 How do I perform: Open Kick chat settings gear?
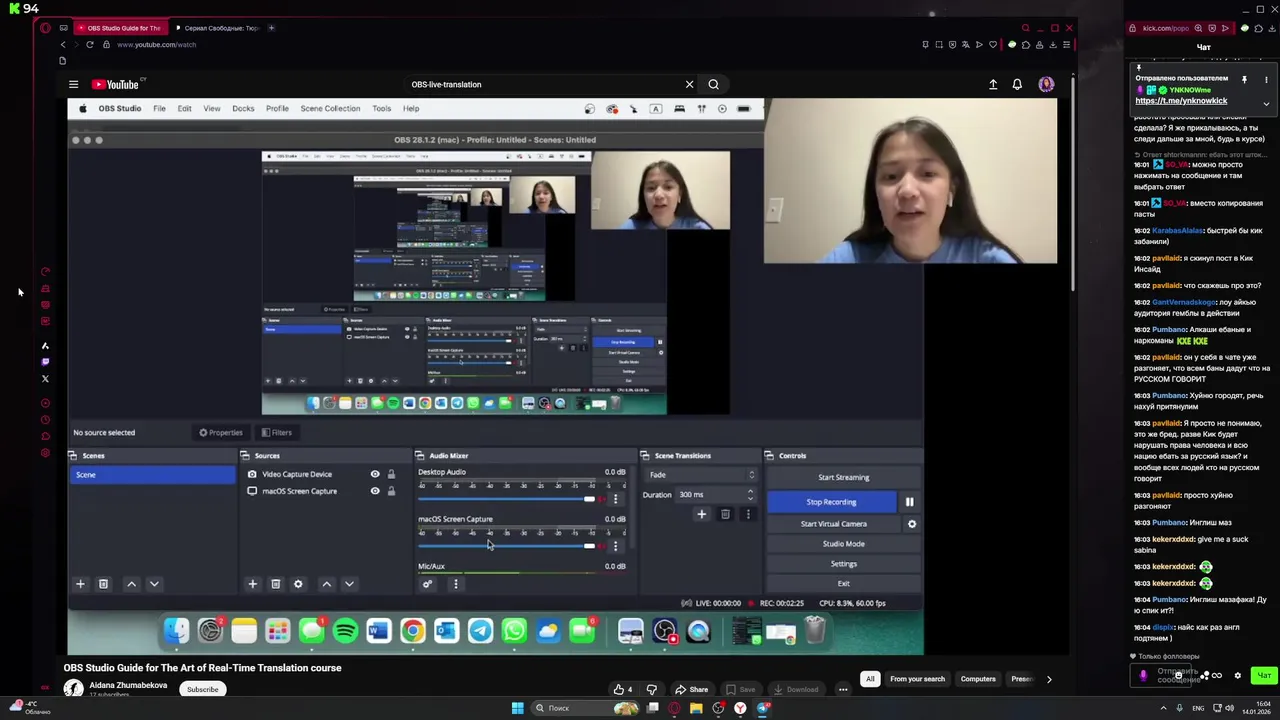coord(1237,676)
